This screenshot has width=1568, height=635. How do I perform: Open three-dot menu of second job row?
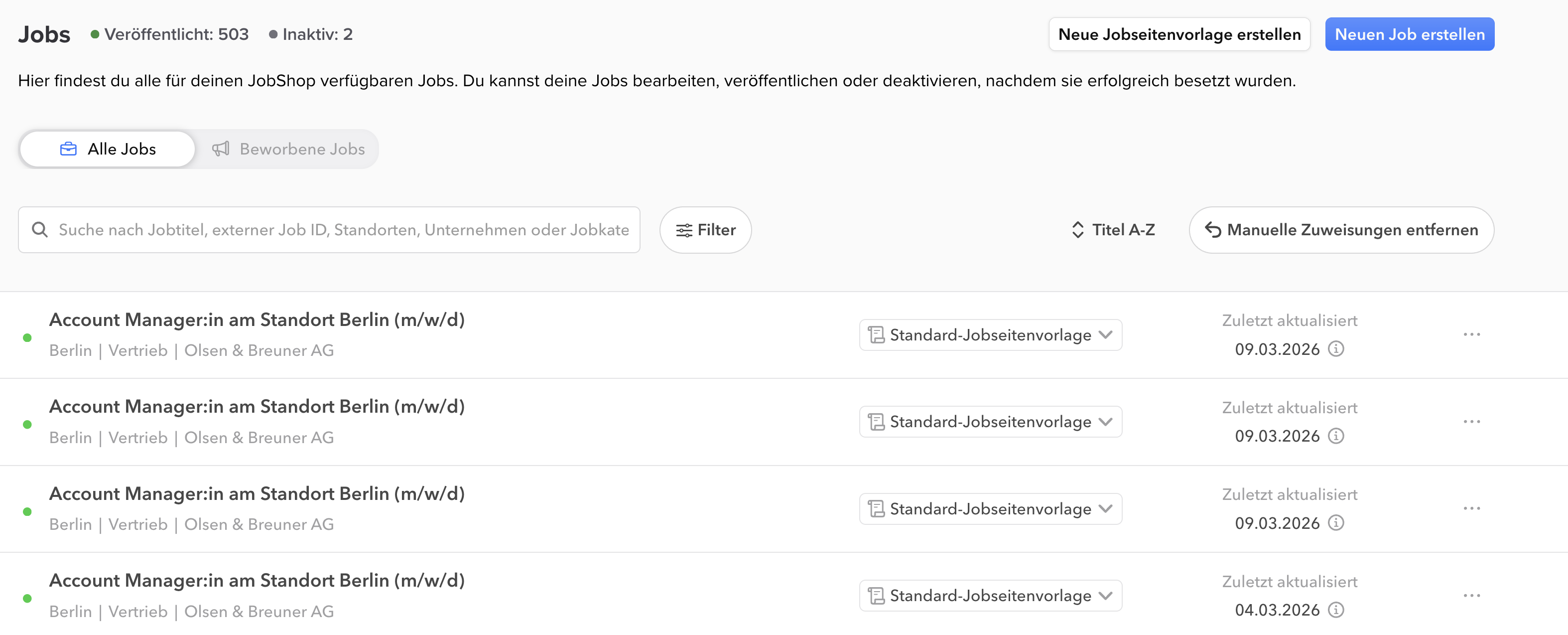click(x=1471, y=421)
